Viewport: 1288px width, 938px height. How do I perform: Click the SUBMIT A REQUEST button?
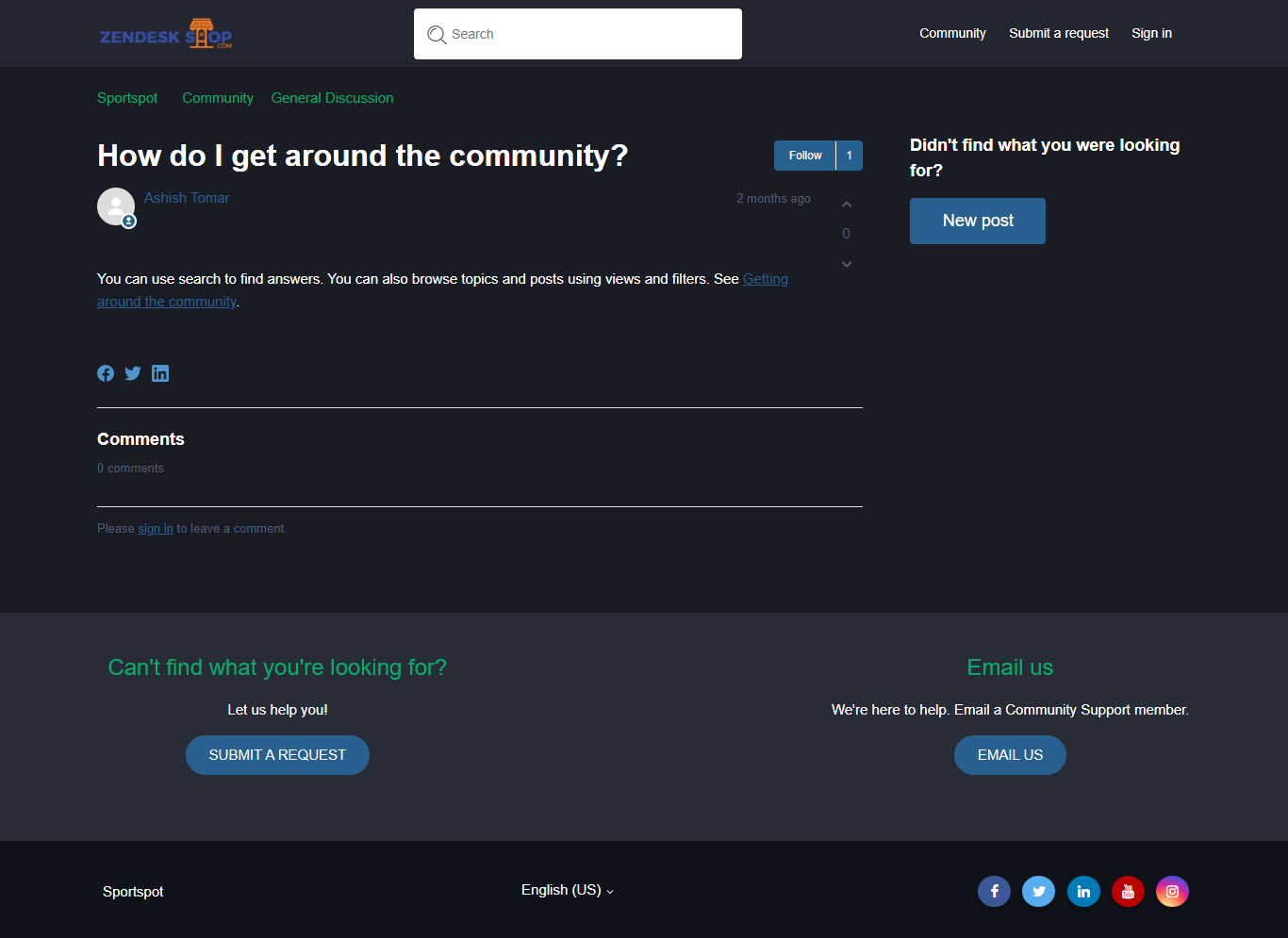pos(277,755)
